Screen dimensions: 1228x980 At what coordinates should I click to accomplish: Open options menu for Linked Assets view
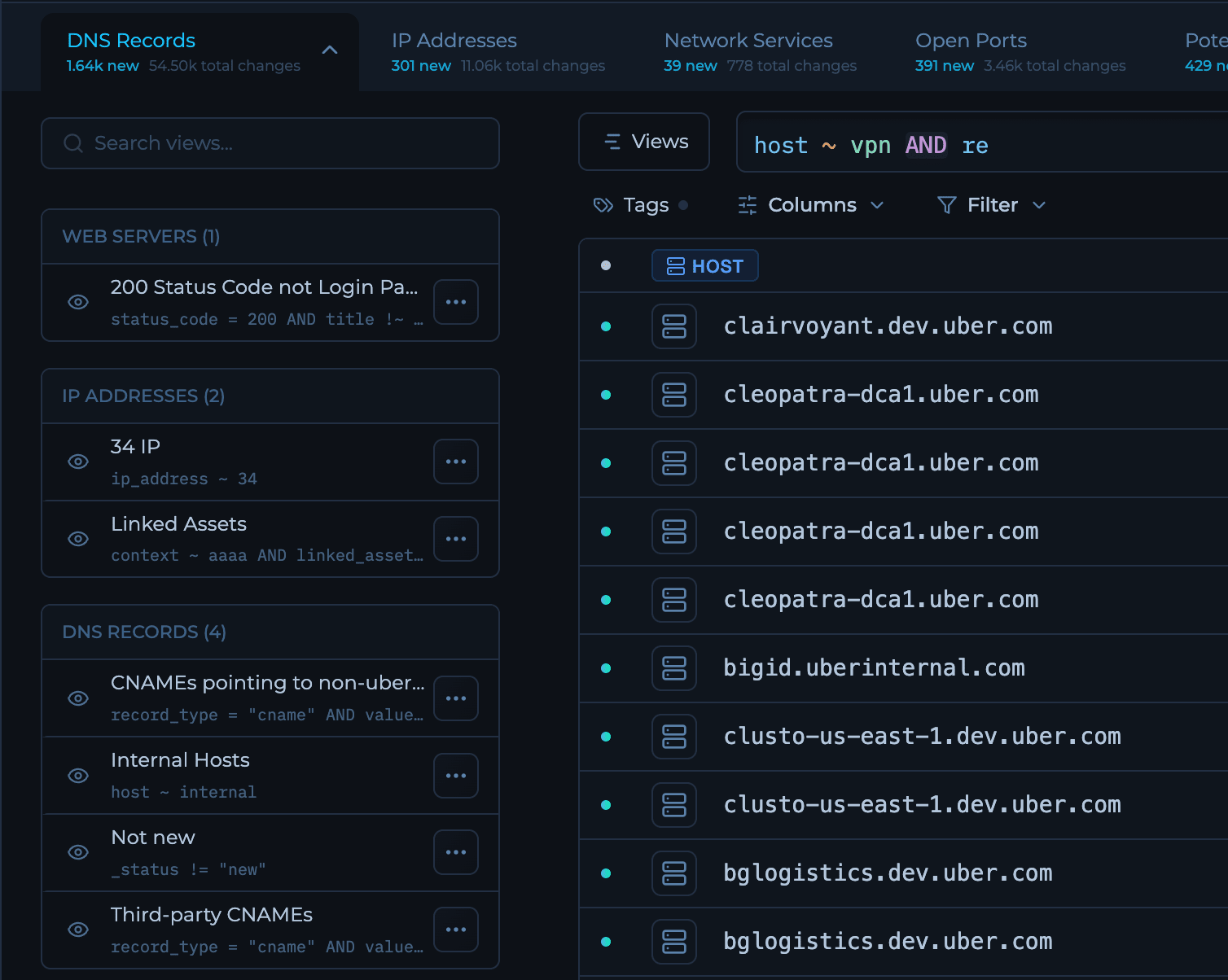pyautogui.click(x=456, y=539)
